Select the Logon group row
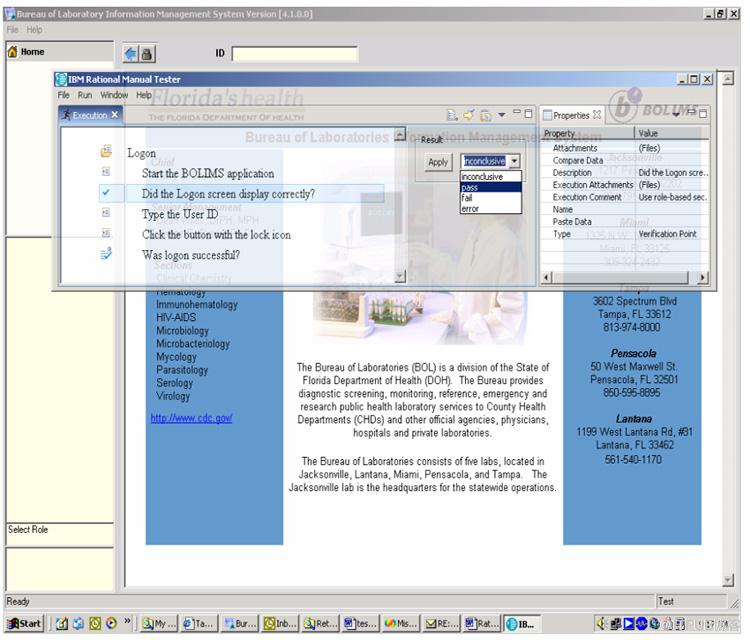 (x=142, y=153)
